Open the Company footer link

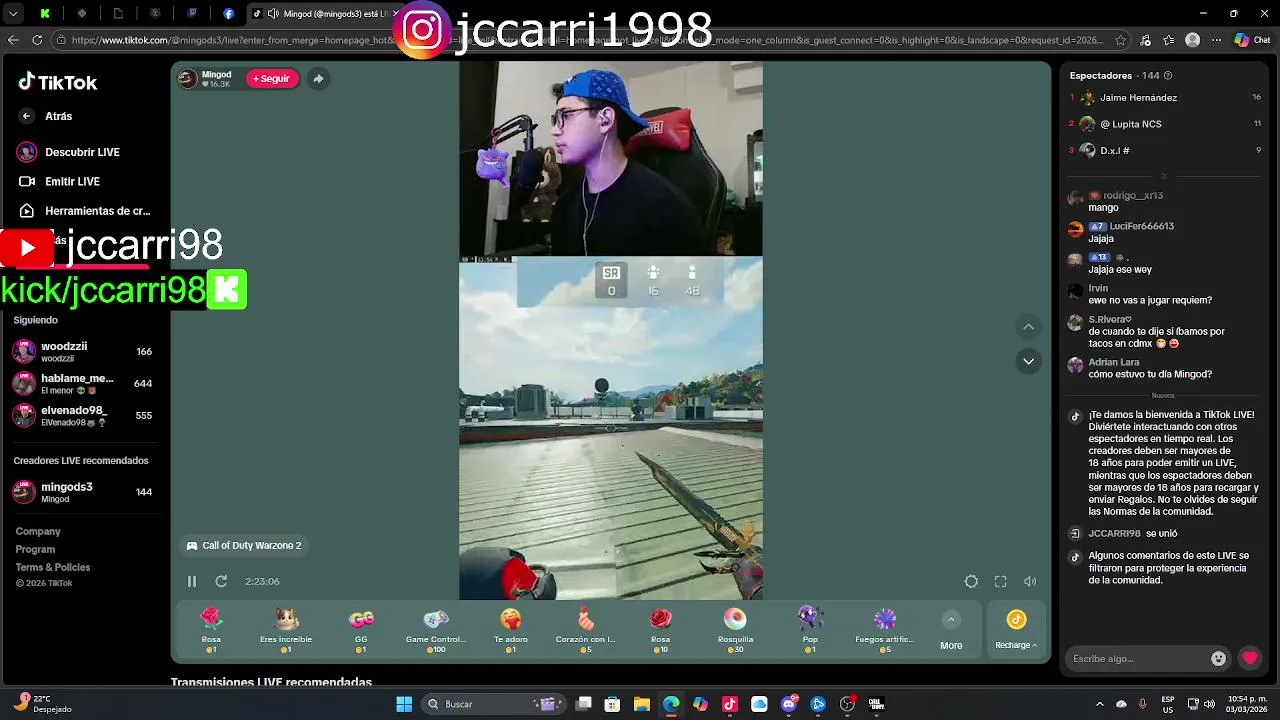[x=38, y=531]
